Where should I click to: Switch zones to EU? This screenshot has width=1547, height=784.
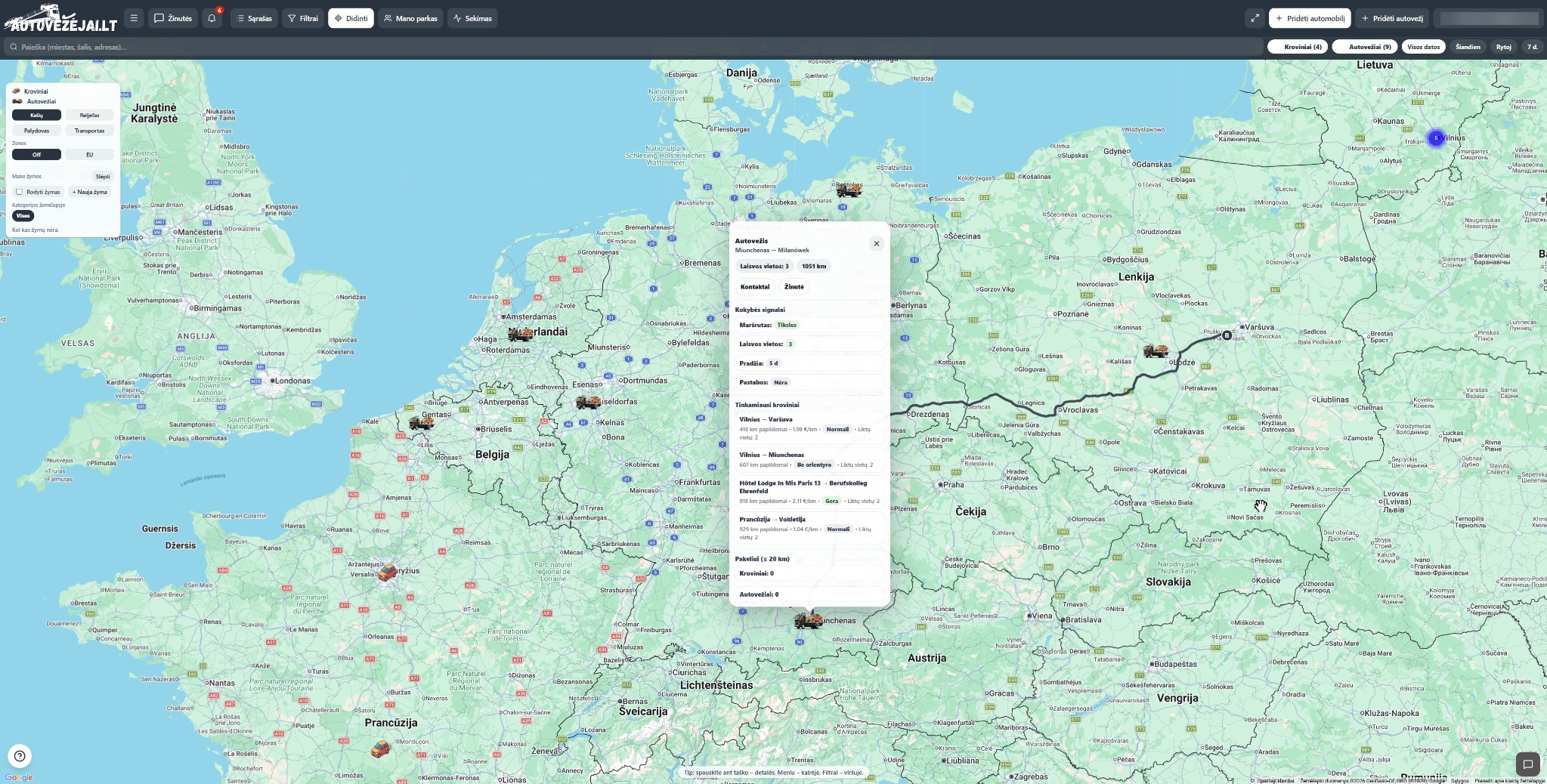tap(89, 155)
